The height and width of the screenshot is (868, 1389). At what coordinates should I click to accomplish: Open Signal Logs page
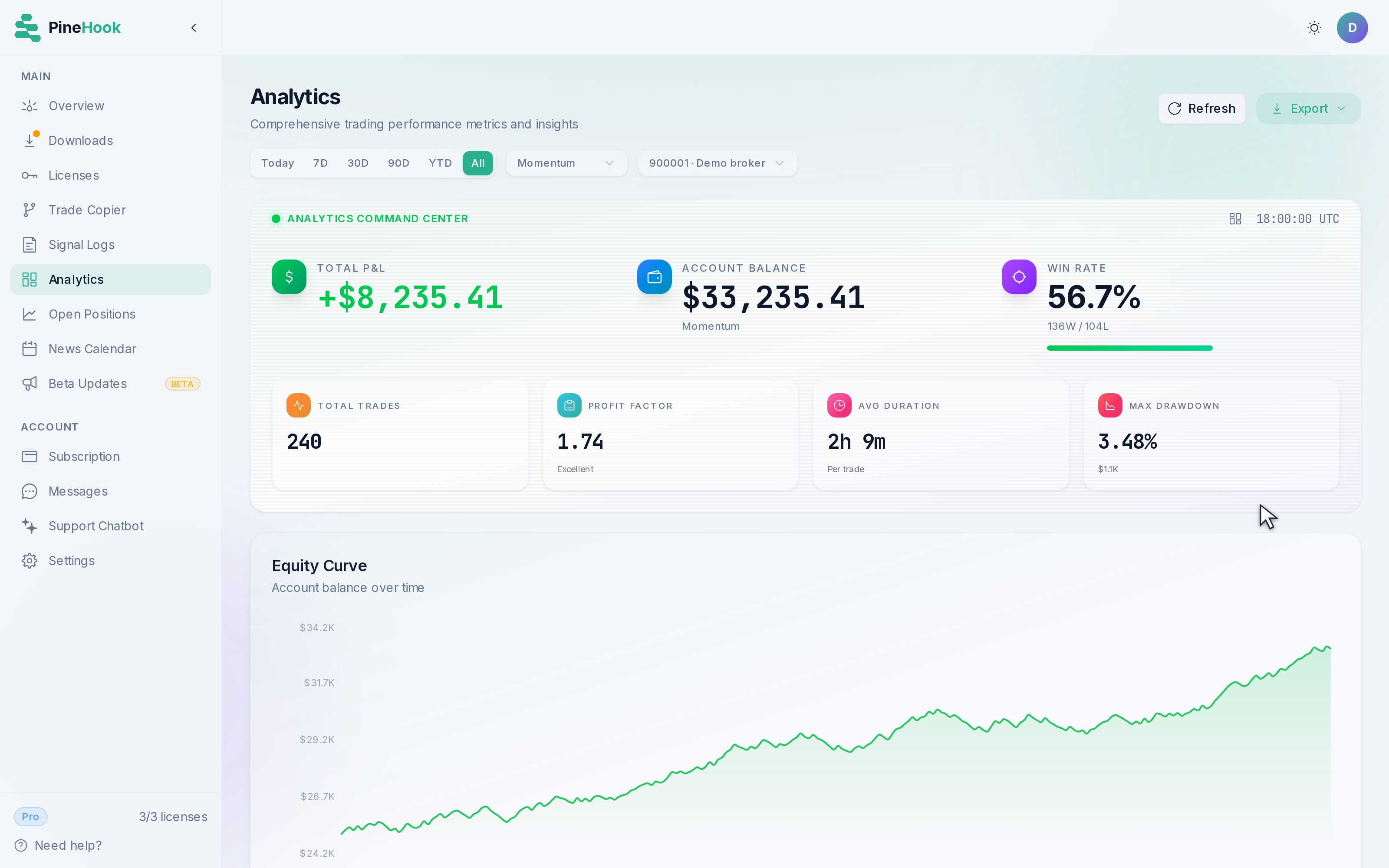pos(110,245)
